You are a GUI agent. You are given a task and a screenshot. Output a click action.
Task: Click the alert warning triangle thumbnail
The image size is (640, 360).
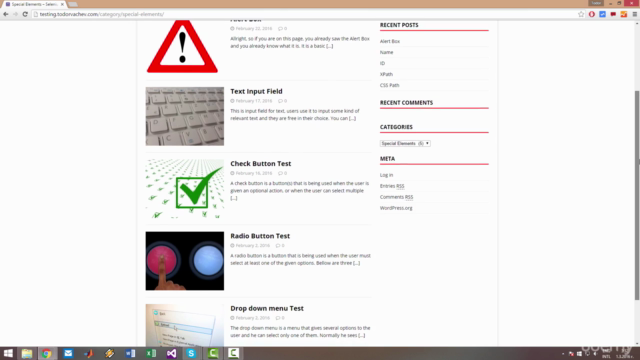click(182, 47)
